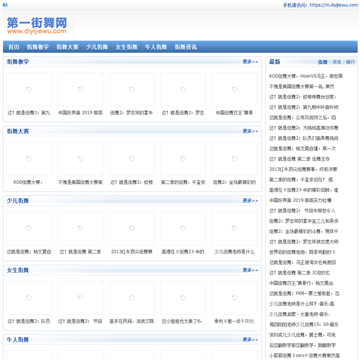Open the thumbnail above '不愧是美国街舞大赛第' in 街舞大赛

[x=80, y=159]
